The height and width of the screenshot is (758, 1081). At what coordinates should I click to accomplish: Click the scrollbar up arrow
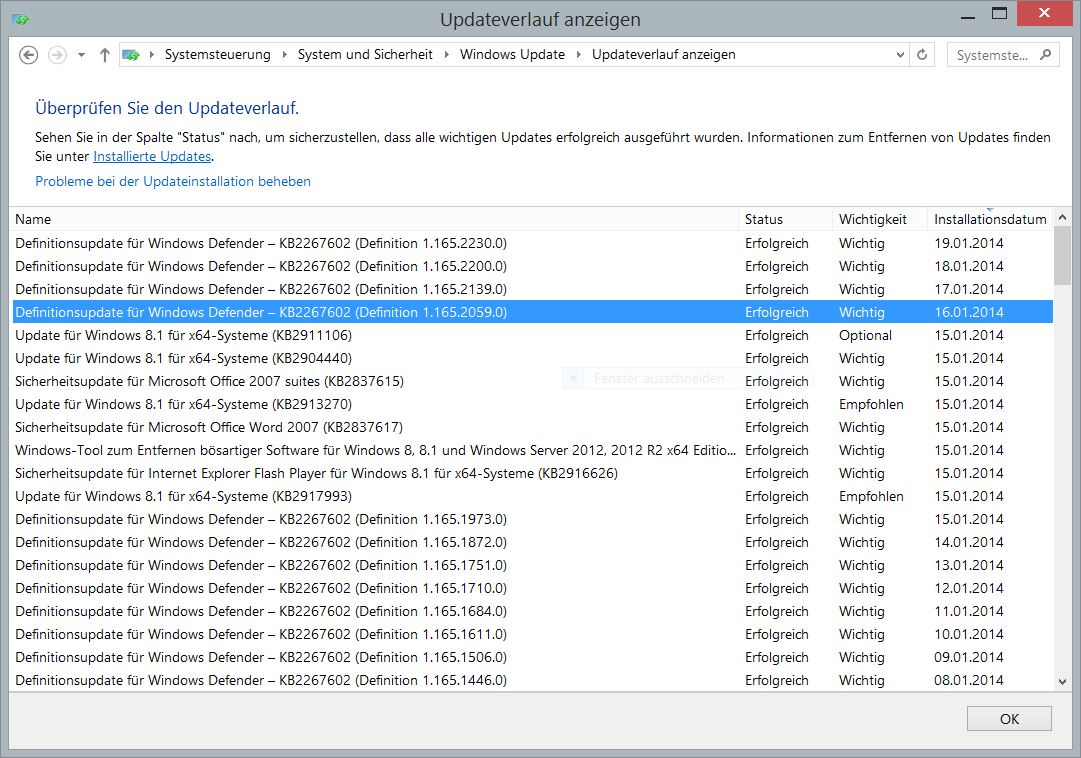(1062, 217)
